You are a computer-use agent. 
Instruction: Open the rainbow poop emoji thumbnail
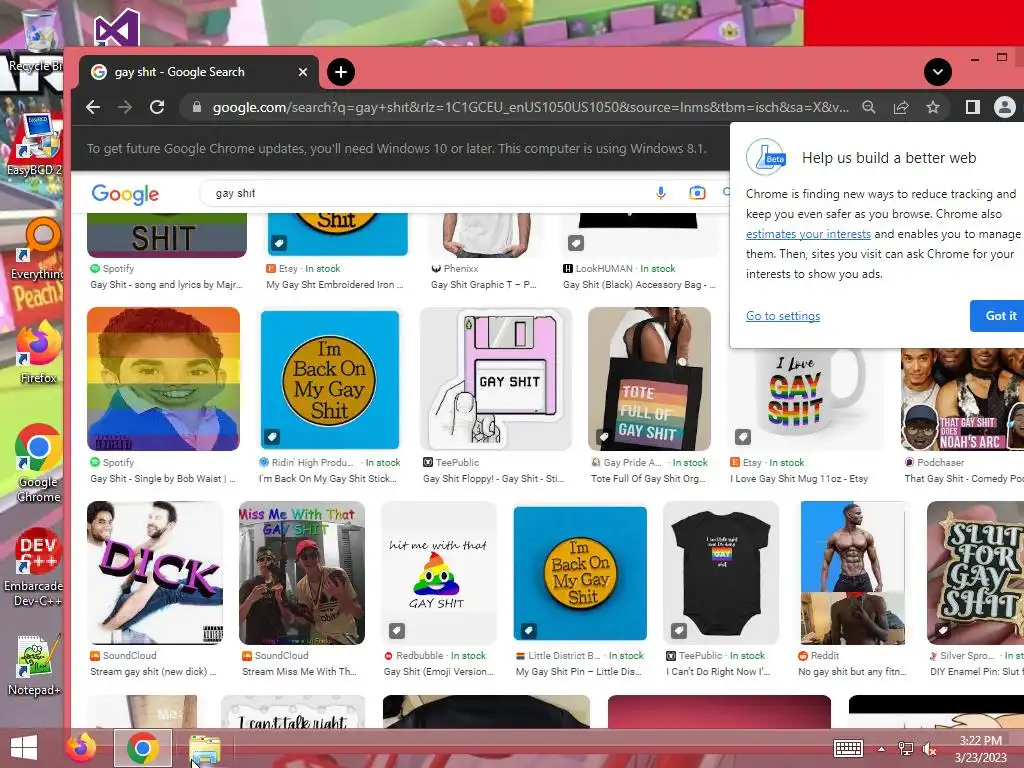[439, 573]
